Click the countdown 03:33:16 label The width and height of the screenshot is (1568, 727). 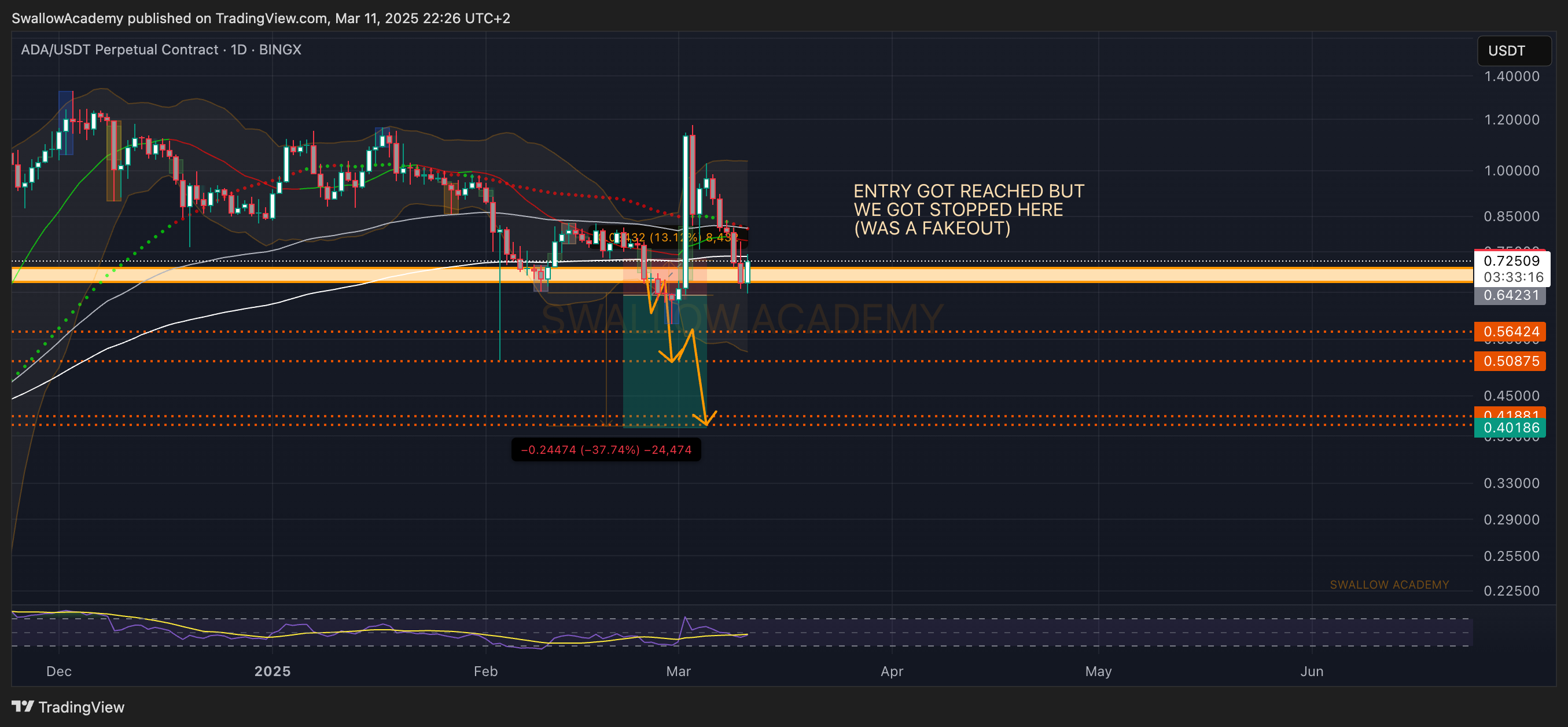click(1513, 277)
